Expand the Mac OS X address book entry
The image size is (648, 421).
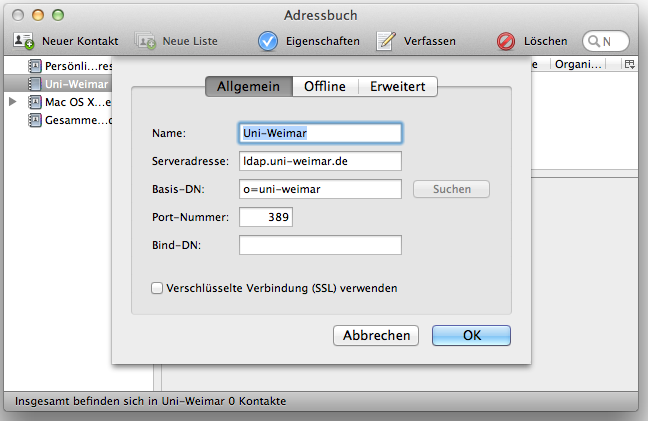(12, 102)
